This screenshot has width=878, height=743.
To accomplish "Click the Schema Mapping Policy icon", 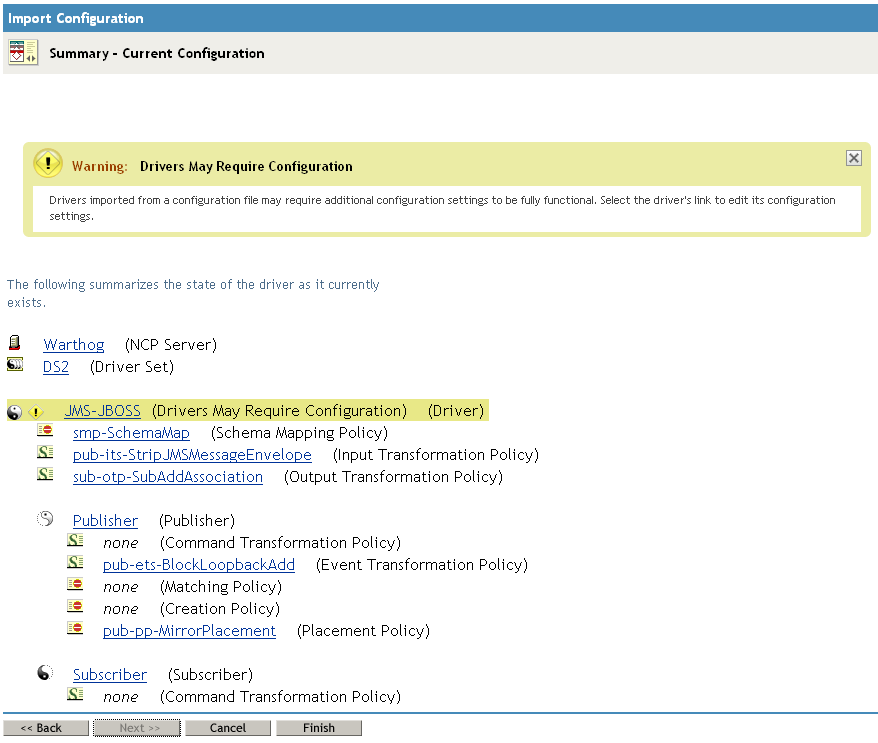I will 44,430.
